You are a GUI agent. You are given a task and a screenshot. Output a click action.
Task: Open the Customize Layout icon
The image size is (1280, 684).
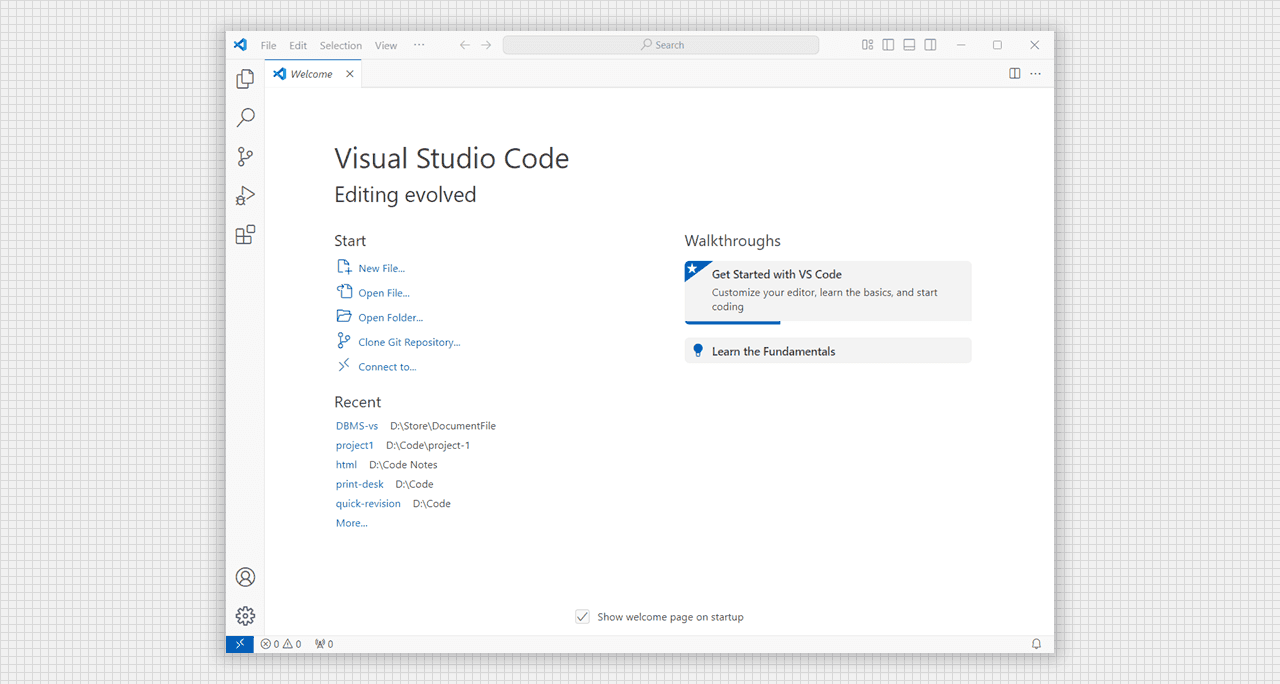pos(867,45)
